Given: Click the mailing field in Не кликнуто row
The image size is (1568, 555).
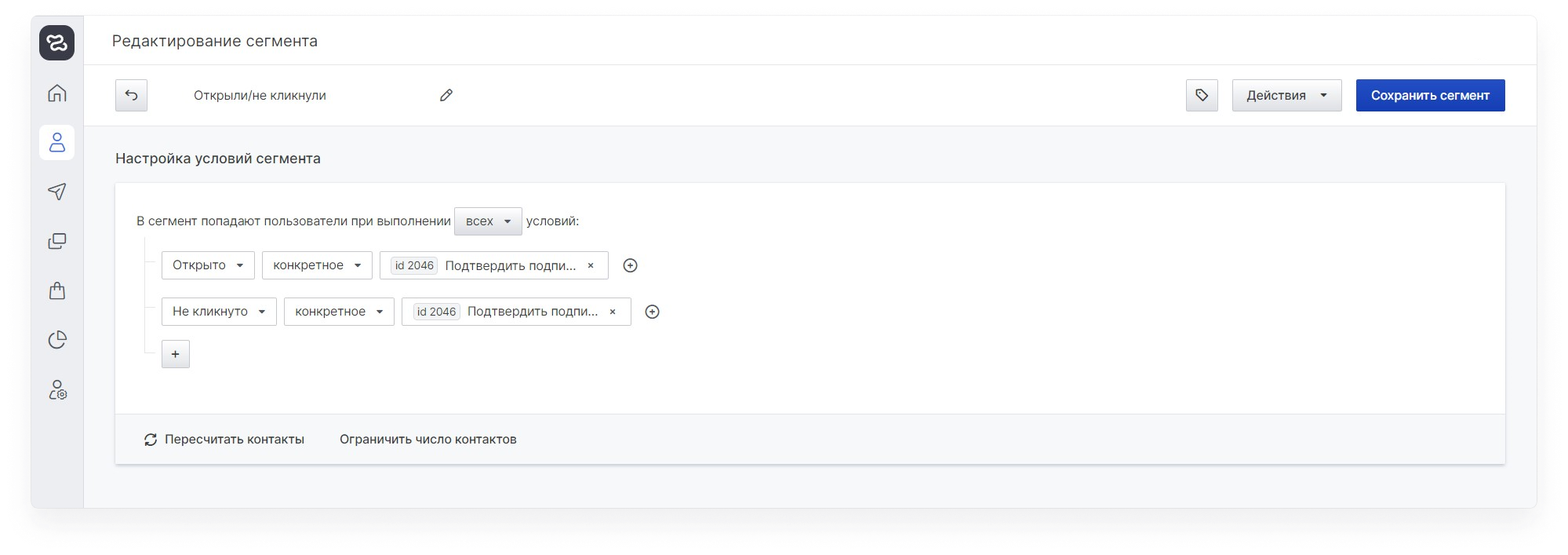Looking at the screenshot, I should click(516, 312).
